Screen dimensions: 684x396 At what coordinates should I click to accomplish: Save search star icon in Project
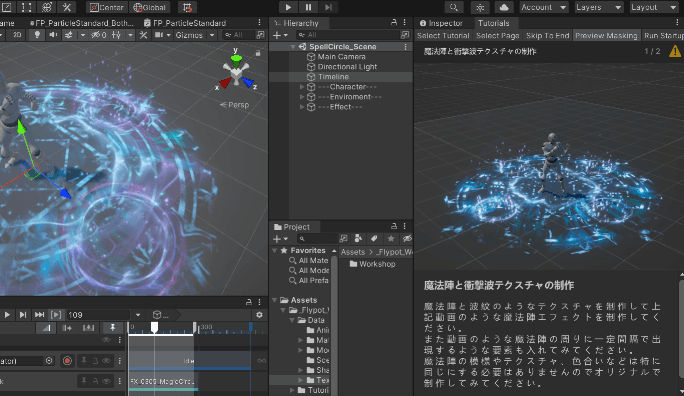pyautogui.click(x=391, y=239)
